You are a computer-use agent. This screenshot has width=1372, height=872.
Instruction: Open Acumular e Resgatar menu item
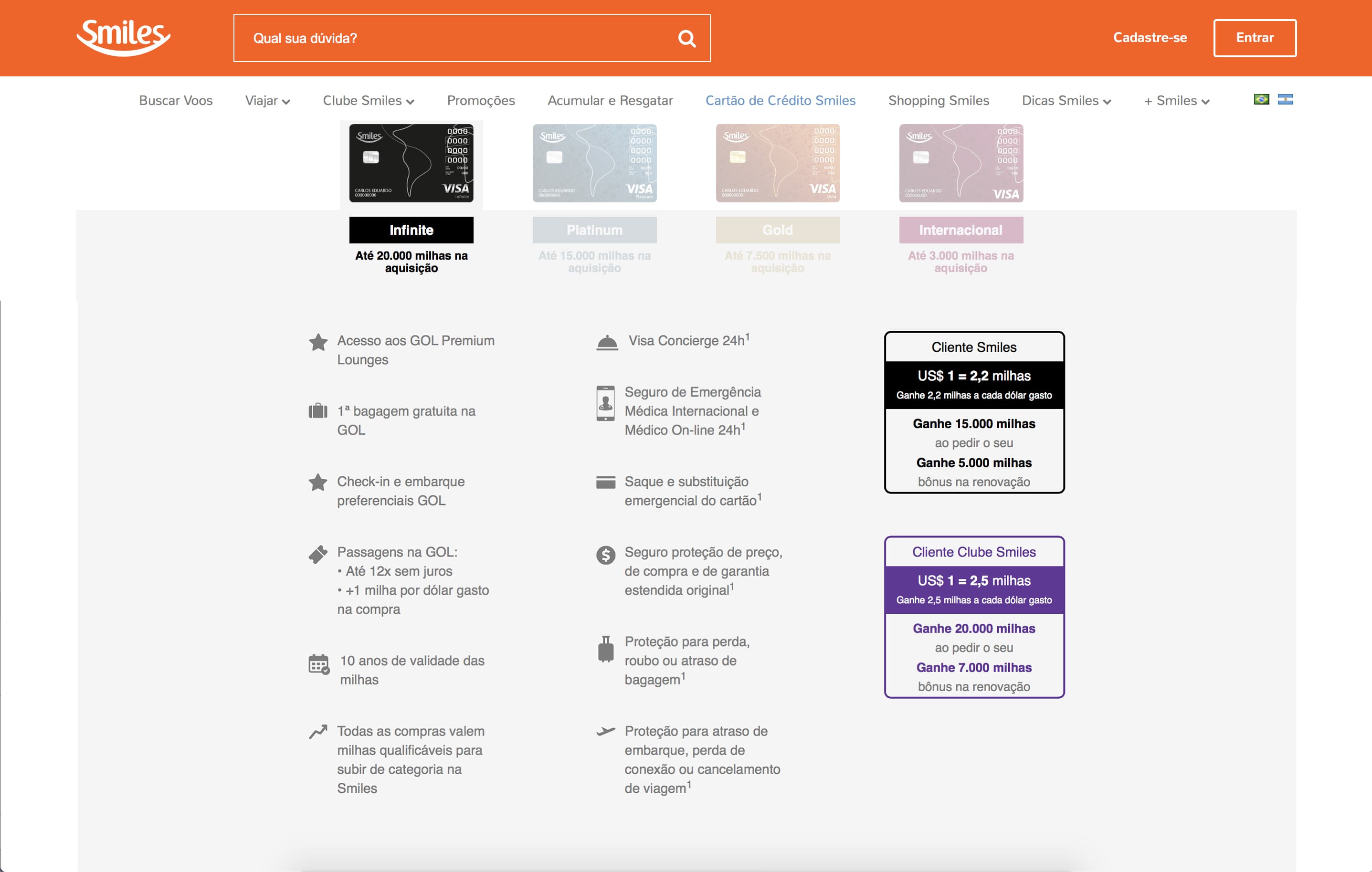pyautogui.click(x=610, y=101)
